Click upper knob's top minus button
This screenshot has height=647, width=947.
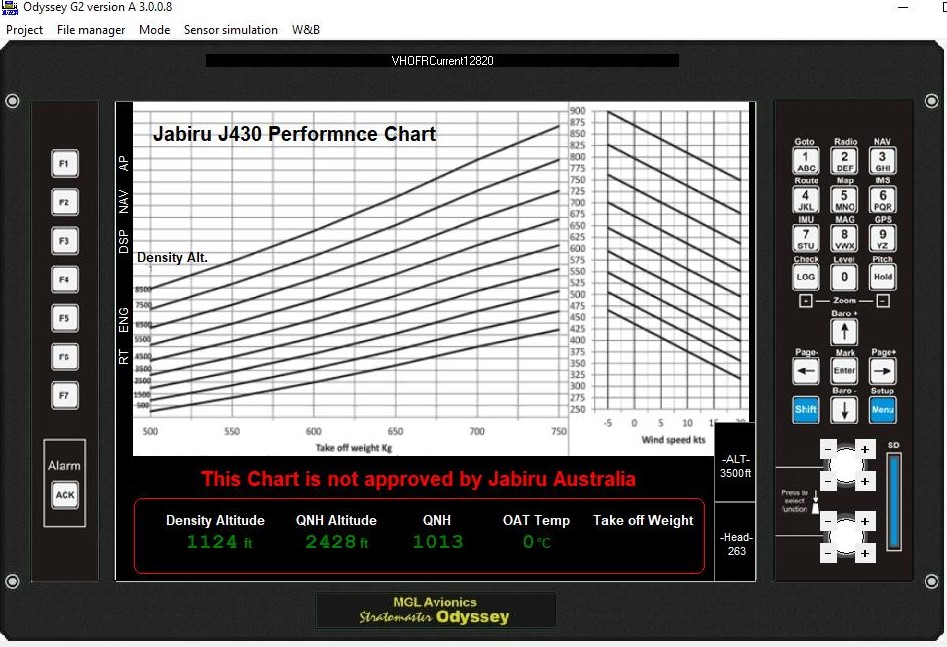(827, 449)
